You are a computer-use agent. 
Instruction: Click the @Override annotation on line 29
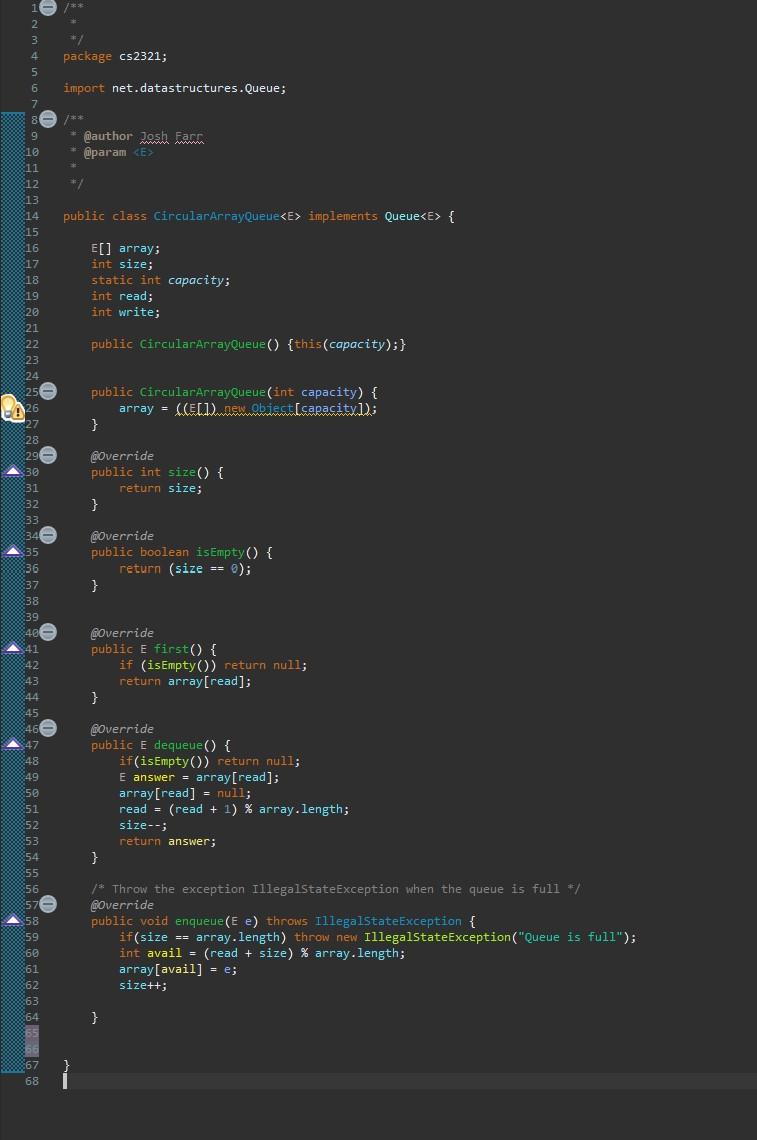[x=122, y=456]
